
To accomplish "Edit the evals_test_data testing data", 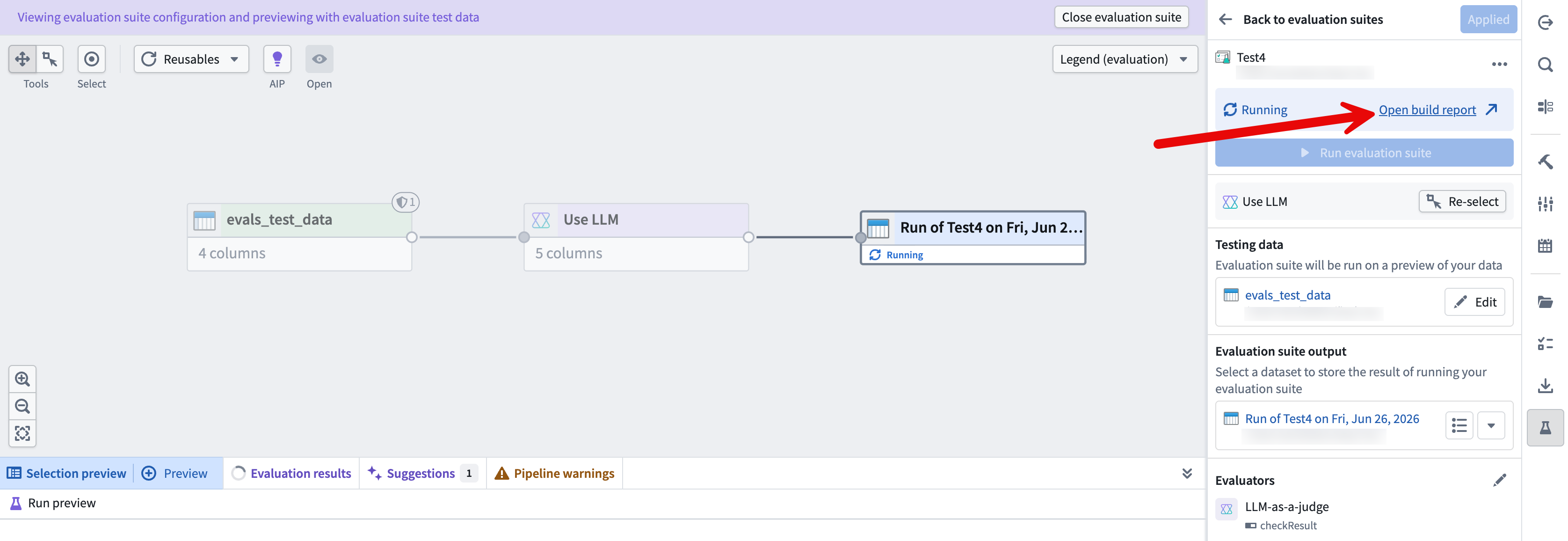I will (x=1474, y=302).
